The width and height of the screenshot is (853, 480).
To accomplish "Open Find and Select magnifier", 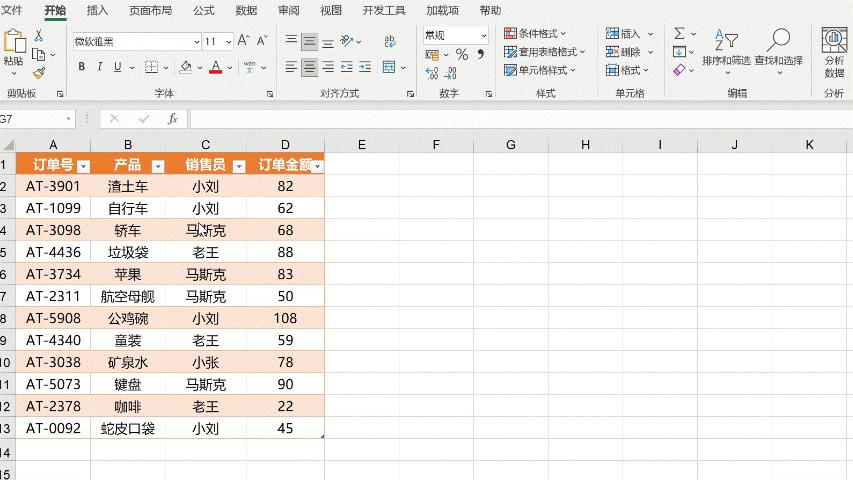I will pyautogui.click(x=778, y=51).
